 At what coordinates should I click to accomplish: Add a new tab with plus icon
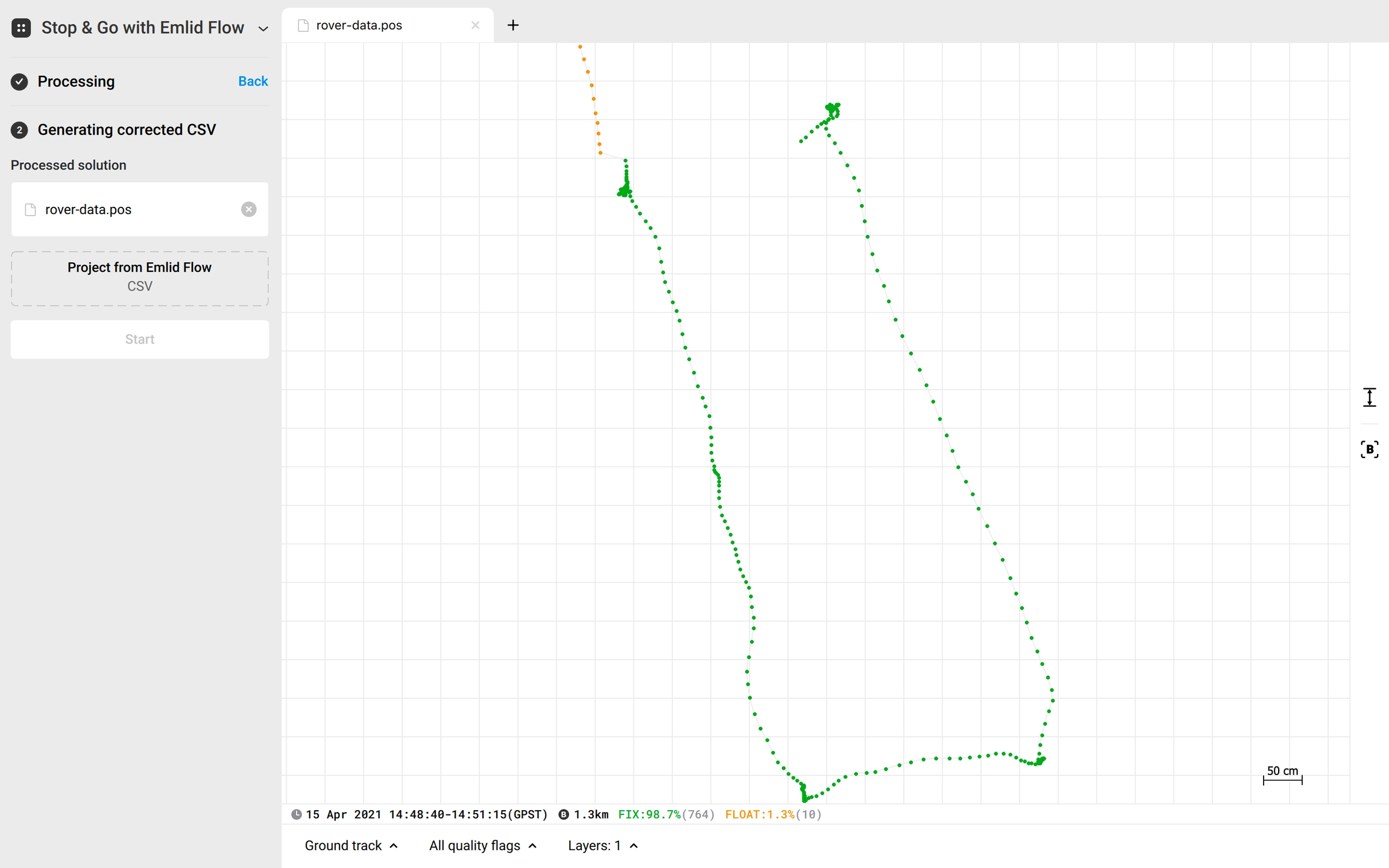513,25
